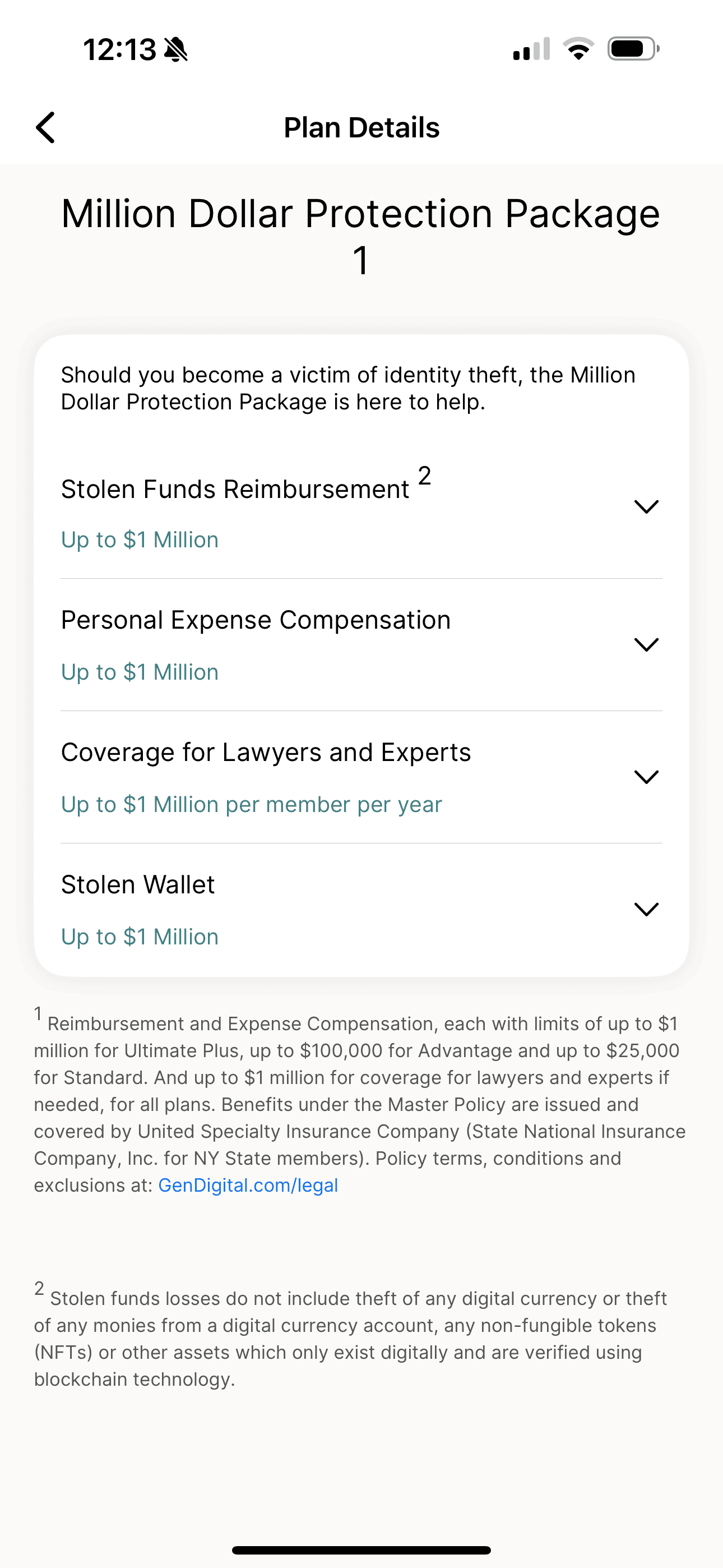Tap the Plan Details header title
This screenshot has height=1568, width=723.
[x=361, y=128]
